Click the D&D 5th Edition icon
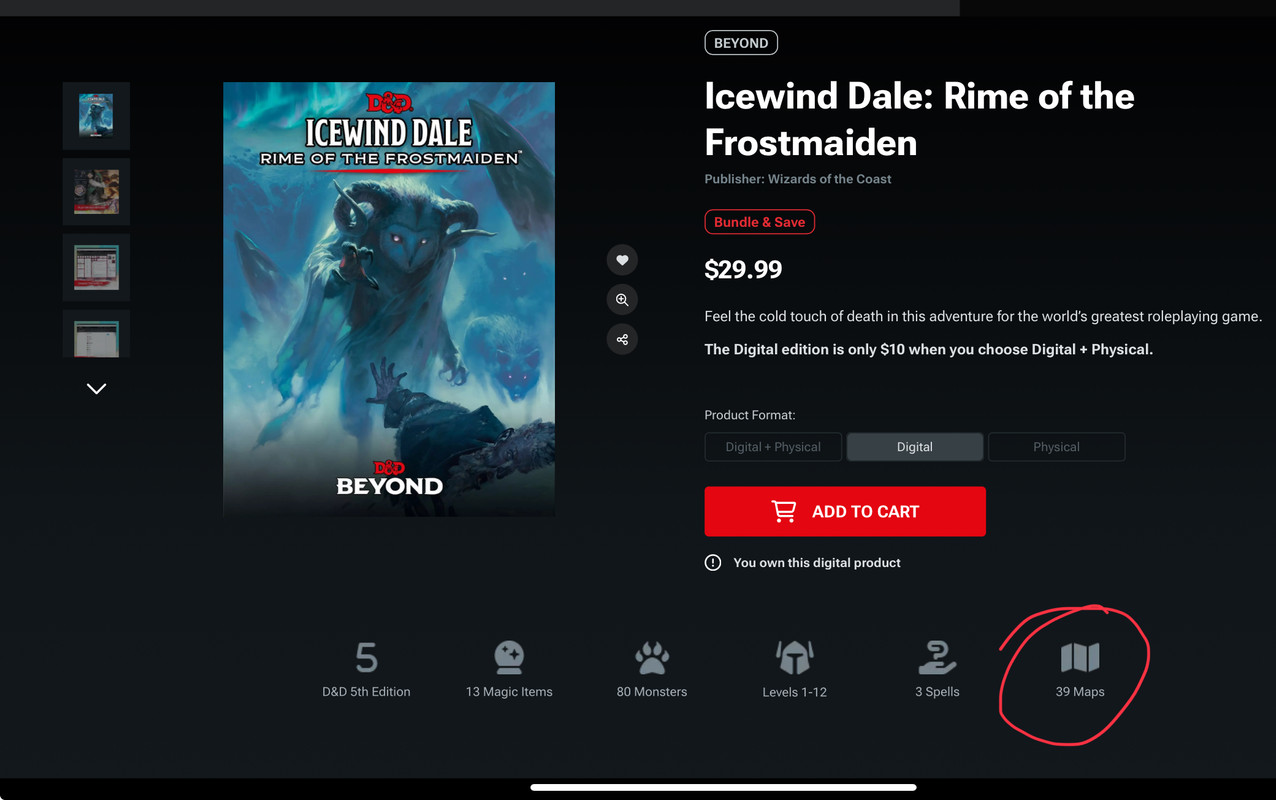 (x=366, y=658)
